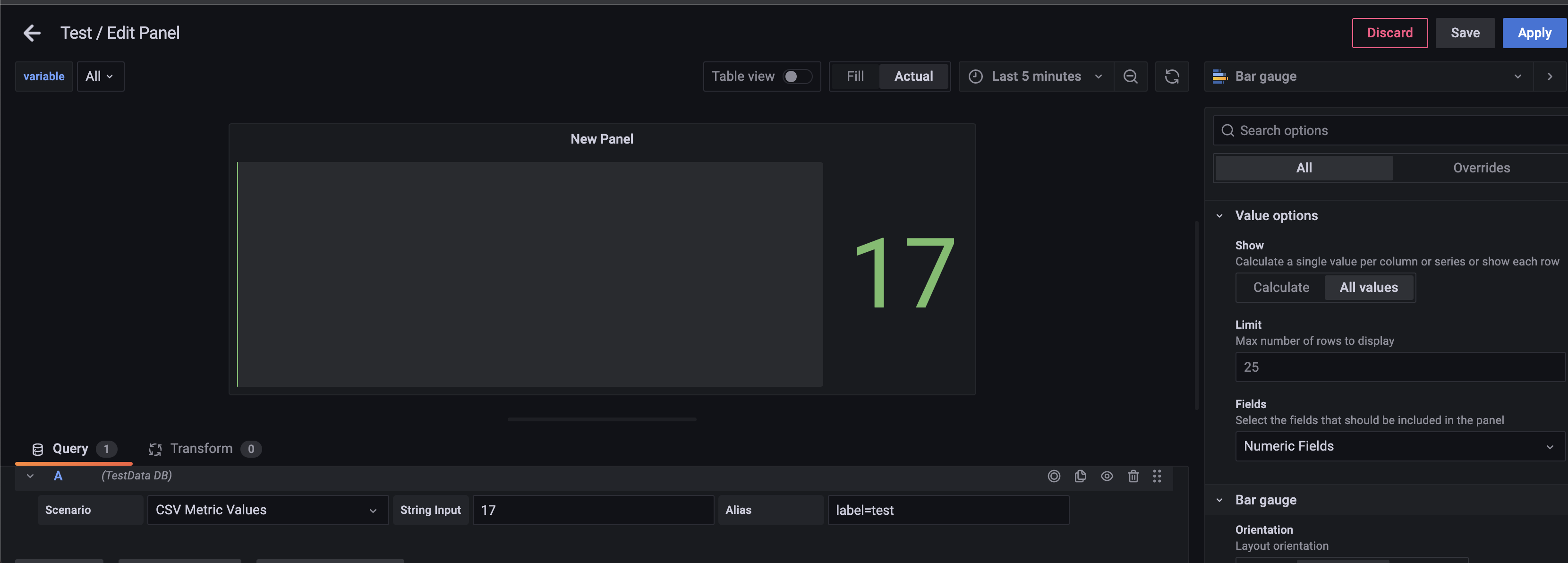Select Calculate in the Show option

coord(1281,287)
